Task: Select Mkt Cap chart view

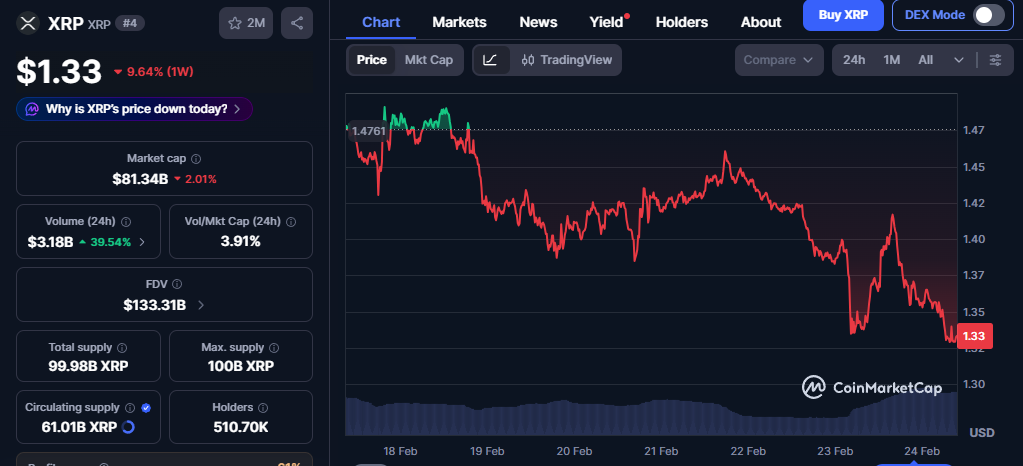Action: pyautogui.click(x=428, y=60)
